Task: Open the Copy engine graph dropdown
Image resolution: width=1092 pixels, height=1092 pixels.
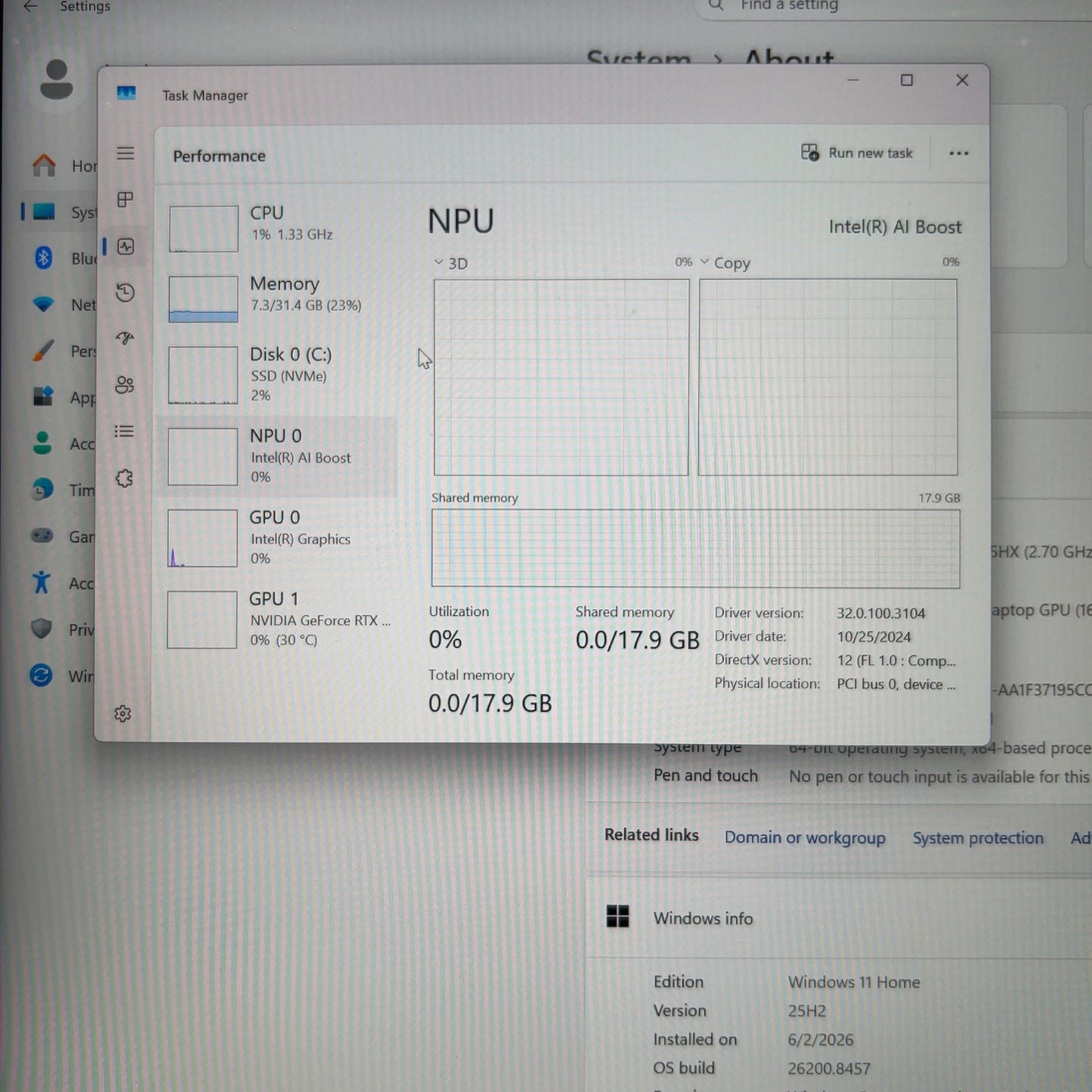Action: point(725,263)
